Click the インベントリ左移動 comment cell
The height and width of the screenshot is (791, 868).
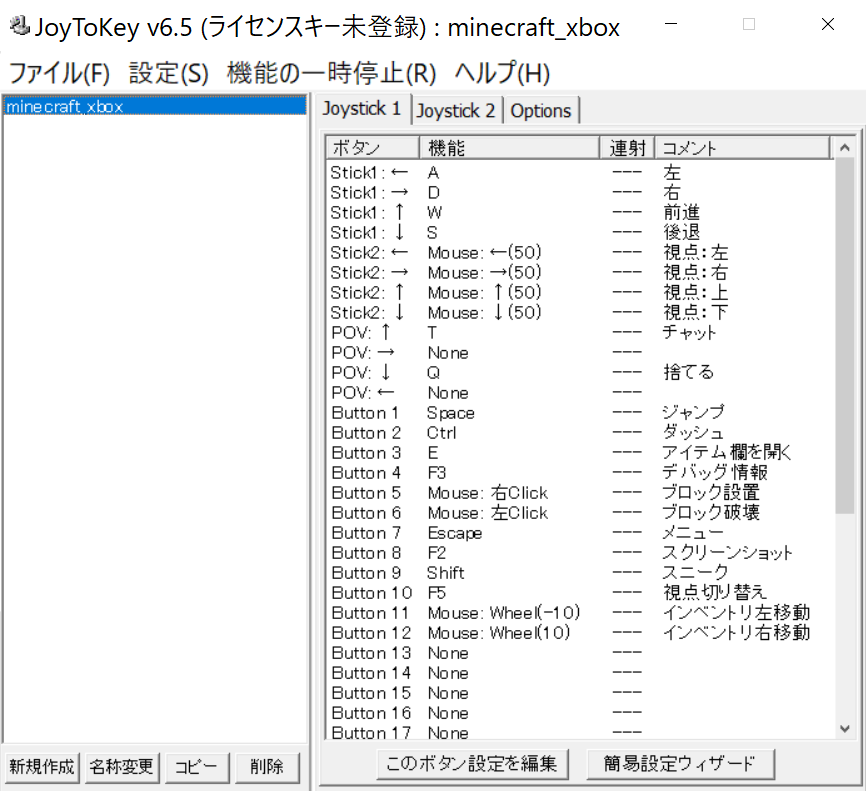[x=736, y=613]
